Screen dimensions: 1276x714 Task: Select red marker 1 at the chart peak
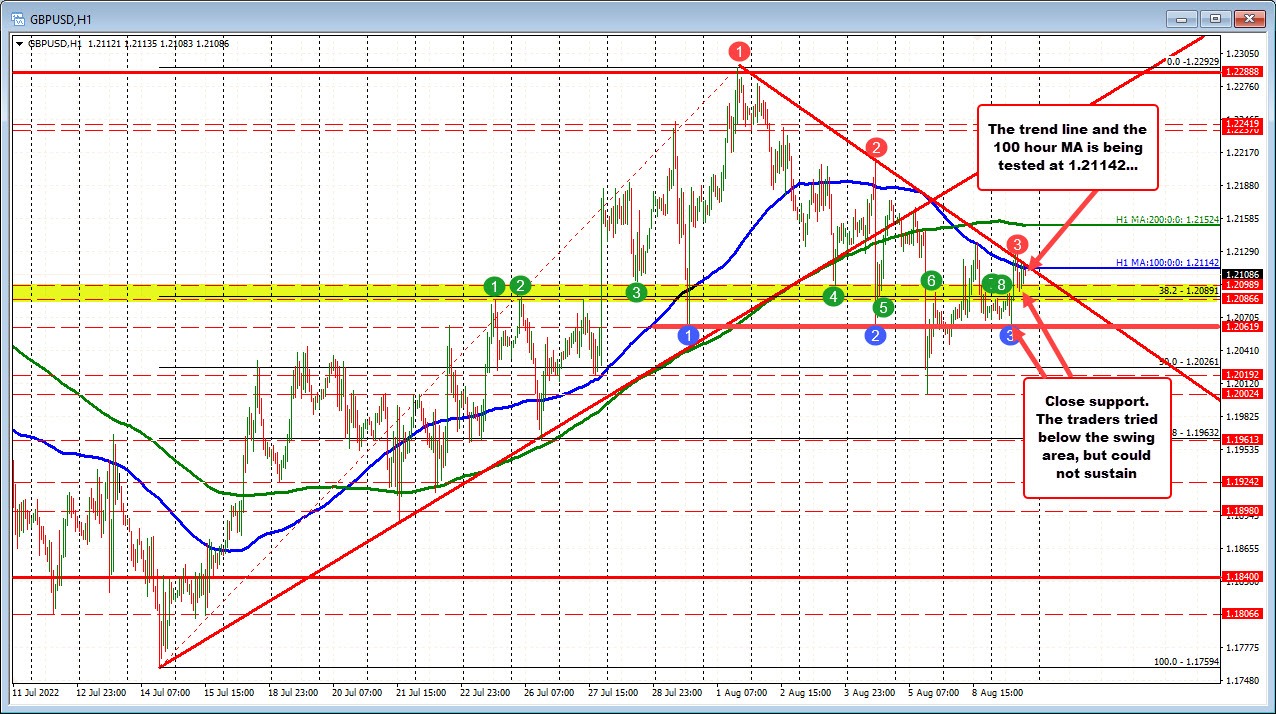pyautogui.click(x=739, y=51)
